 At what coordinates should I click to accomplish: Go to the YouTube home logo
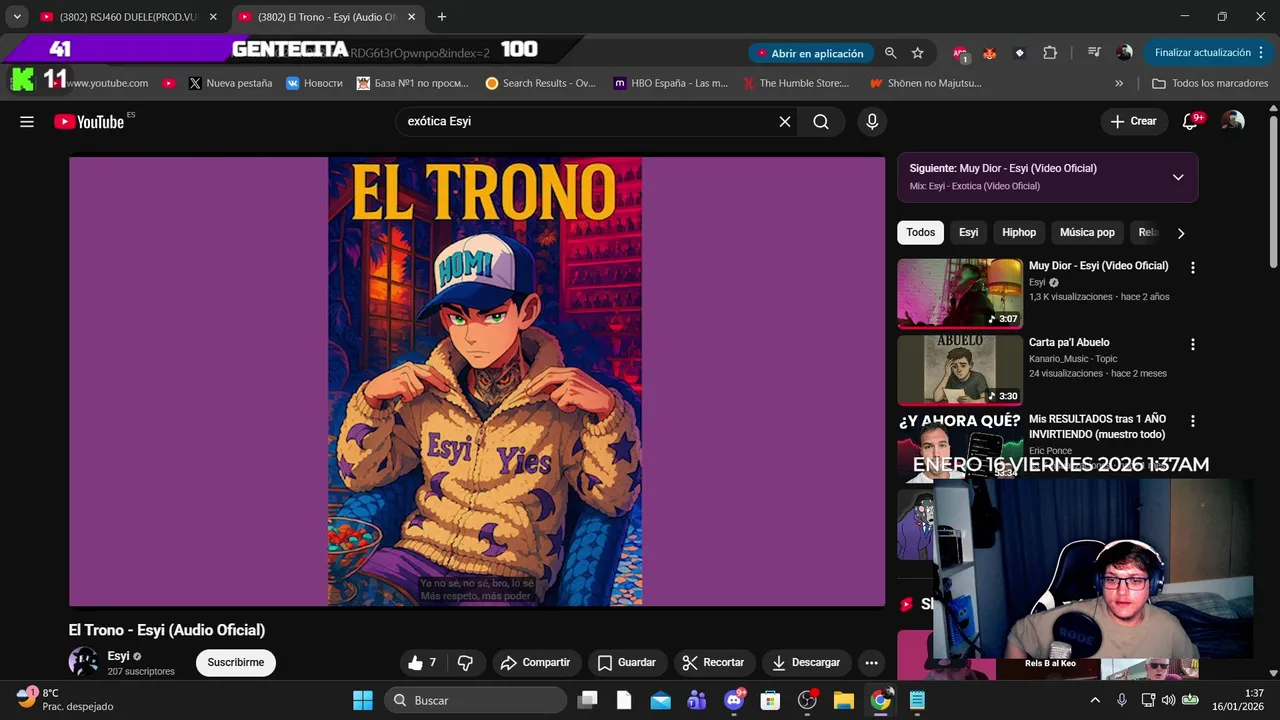tap(89, 121)
